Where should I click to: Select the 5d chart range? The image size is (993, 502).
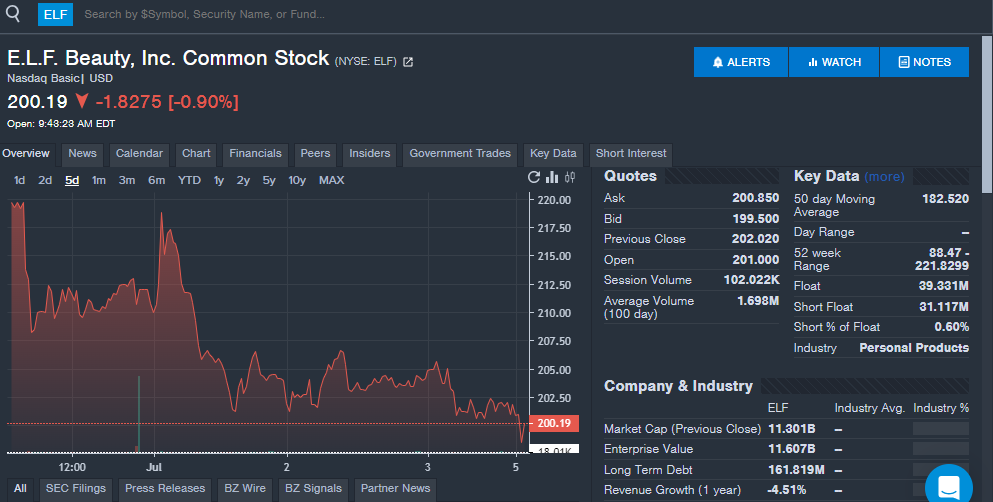(x=72, y=180)
